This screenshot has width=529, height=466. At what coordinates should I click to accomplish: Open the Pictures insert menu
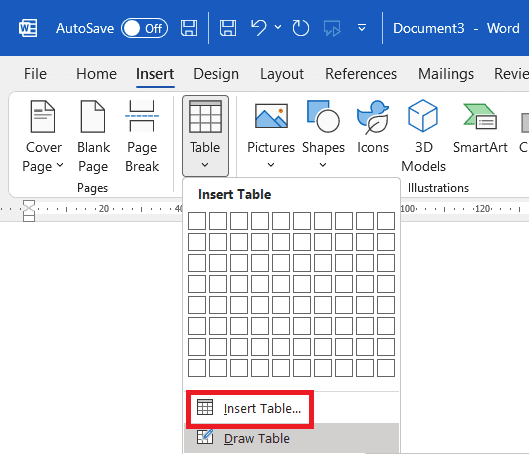[x=271, y=135]
